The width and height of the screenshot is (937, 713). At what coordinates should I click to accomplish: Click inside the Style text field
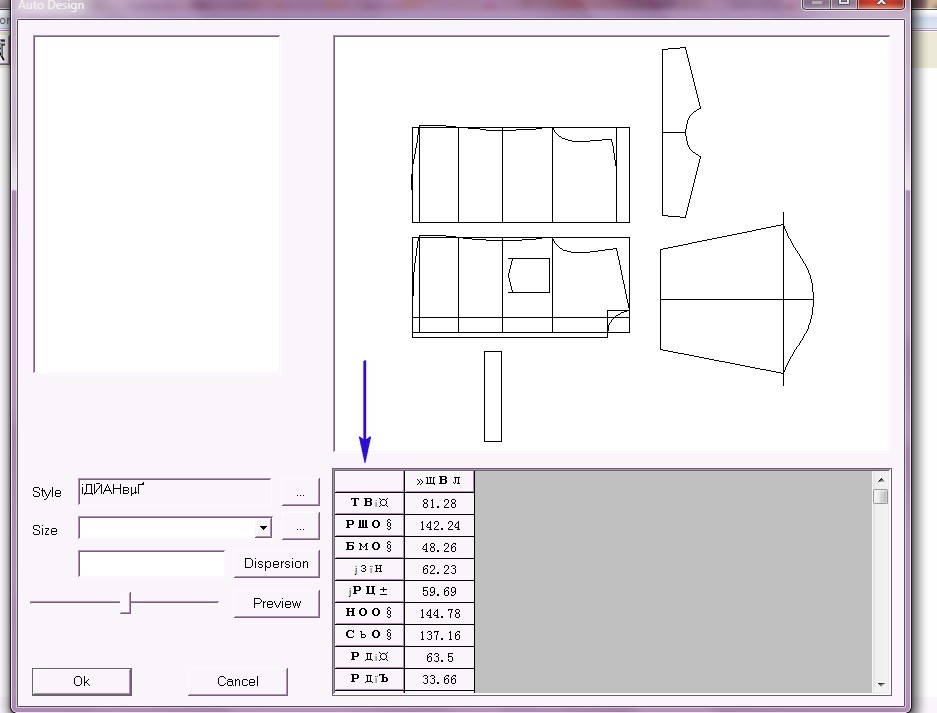[x=174, y=492]
